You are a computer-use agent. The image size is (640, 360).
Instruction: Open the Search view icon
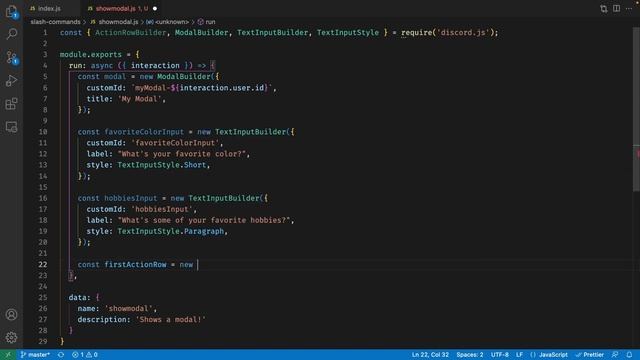pos(11,34)
